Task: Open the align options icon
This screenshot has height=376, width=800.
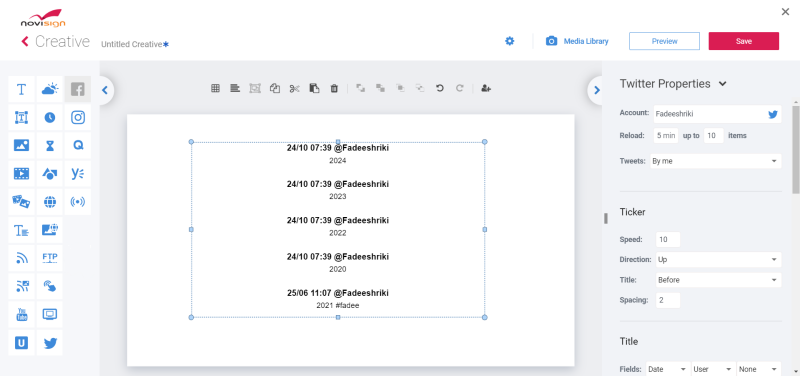Action: (235, 88)
